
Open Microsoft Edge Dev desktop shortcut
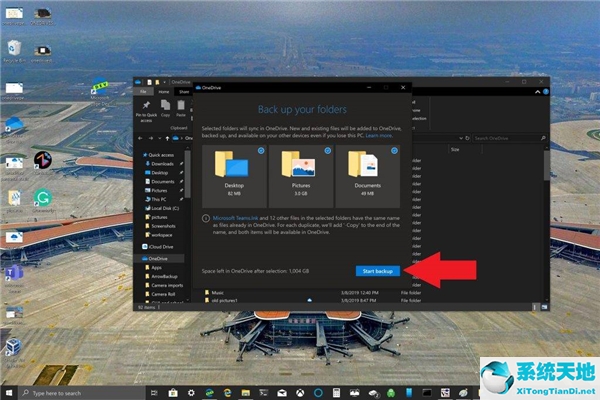100,92
